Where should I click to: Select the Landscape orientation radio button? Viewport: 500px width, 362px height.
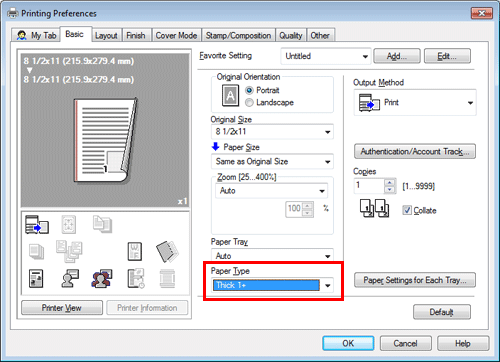click(249, 103)
